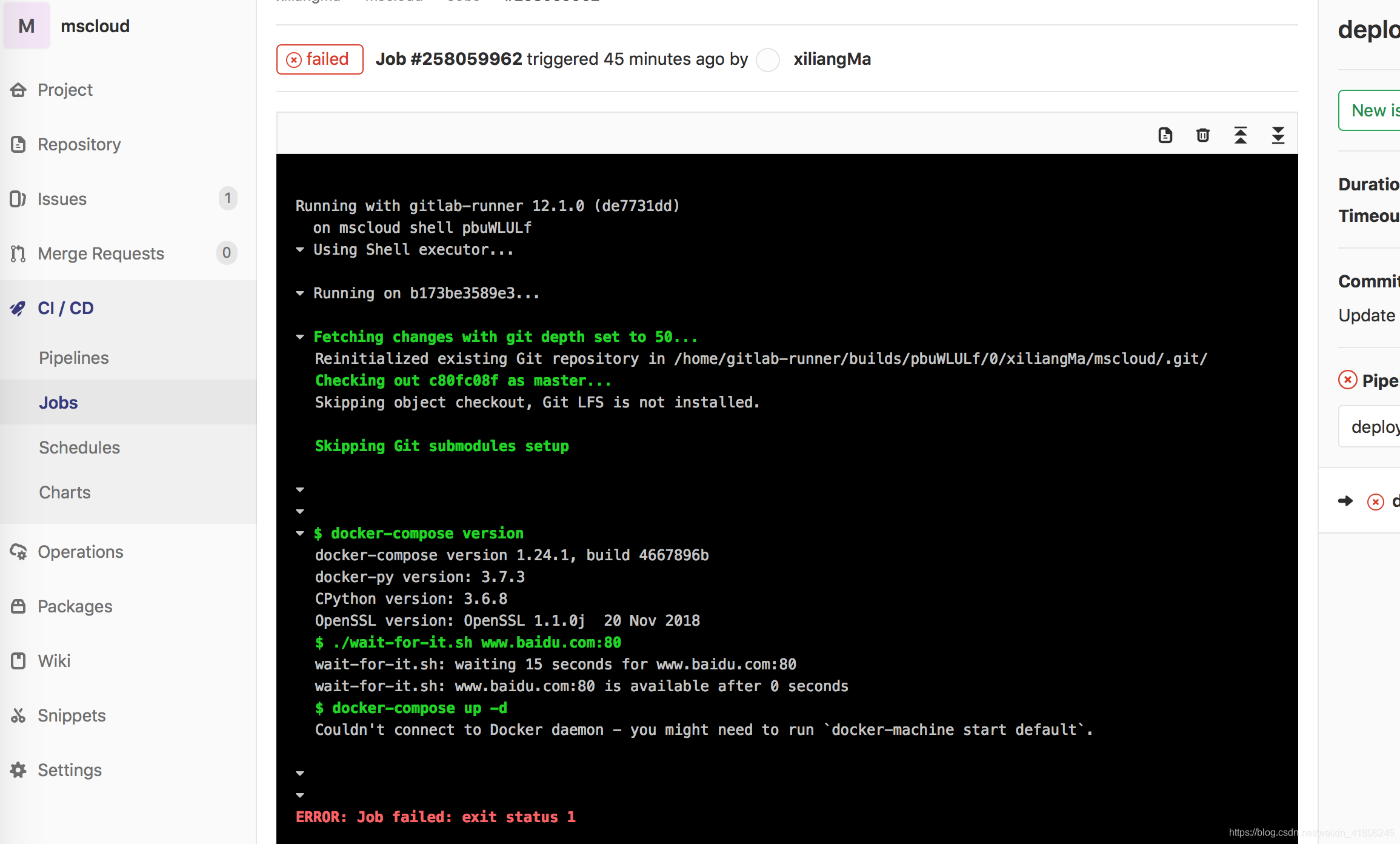Open the project Wiki
The image size is (1400, 844).
pyautogui.click(x=54, y=660)
